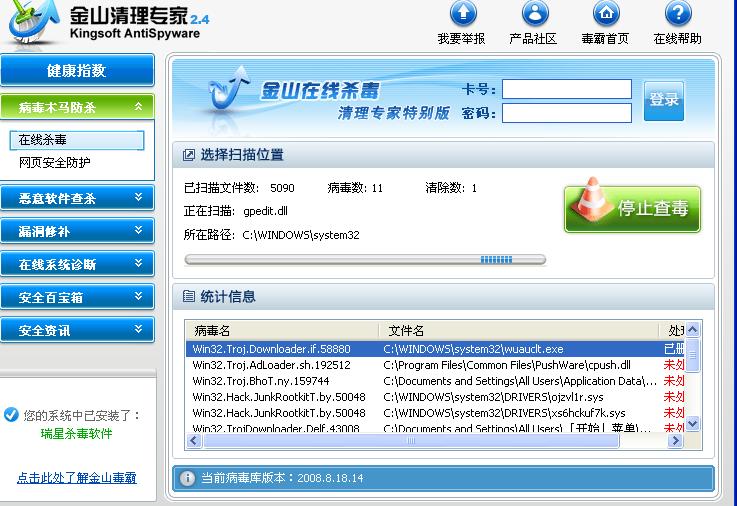Select the 在线杀毒 menu item
The width and height of the screenshot is (737, 506).
(77, 140)
